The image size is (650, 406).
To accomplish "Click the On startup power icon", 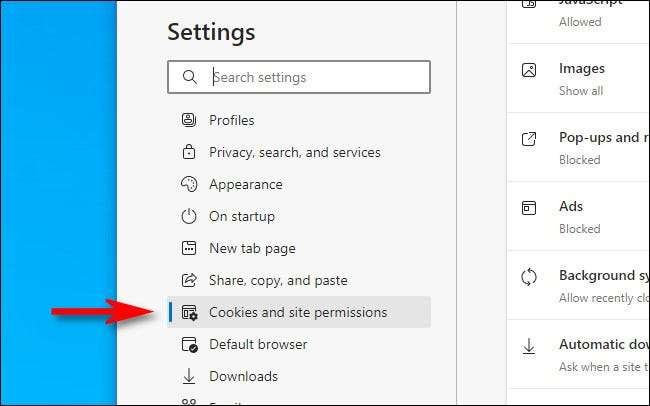I will click(x=189, y=216).
